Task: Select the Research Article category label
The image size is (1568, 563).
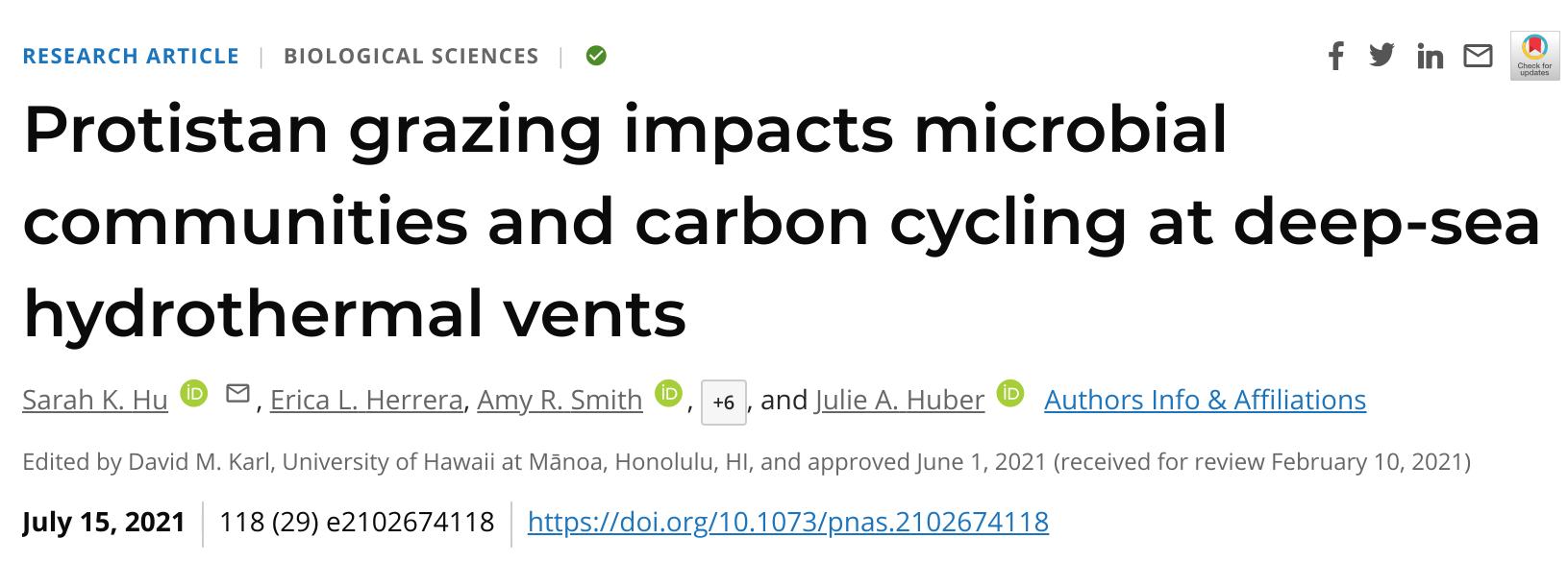Action: [131, 57]
